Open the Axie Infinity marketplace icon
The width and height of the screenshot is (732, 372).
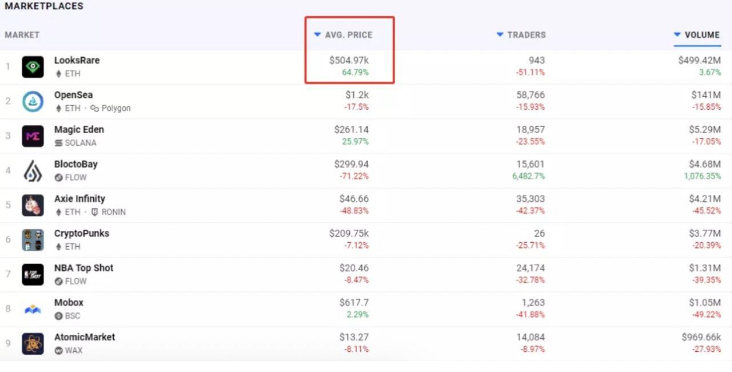pyautogui.click(x=33, y=205)
